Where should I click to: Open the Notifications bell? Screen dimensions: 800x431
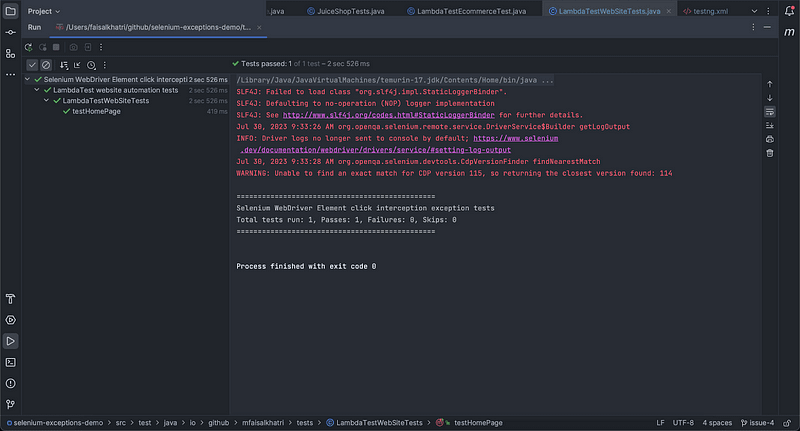(x=789, y=11)
